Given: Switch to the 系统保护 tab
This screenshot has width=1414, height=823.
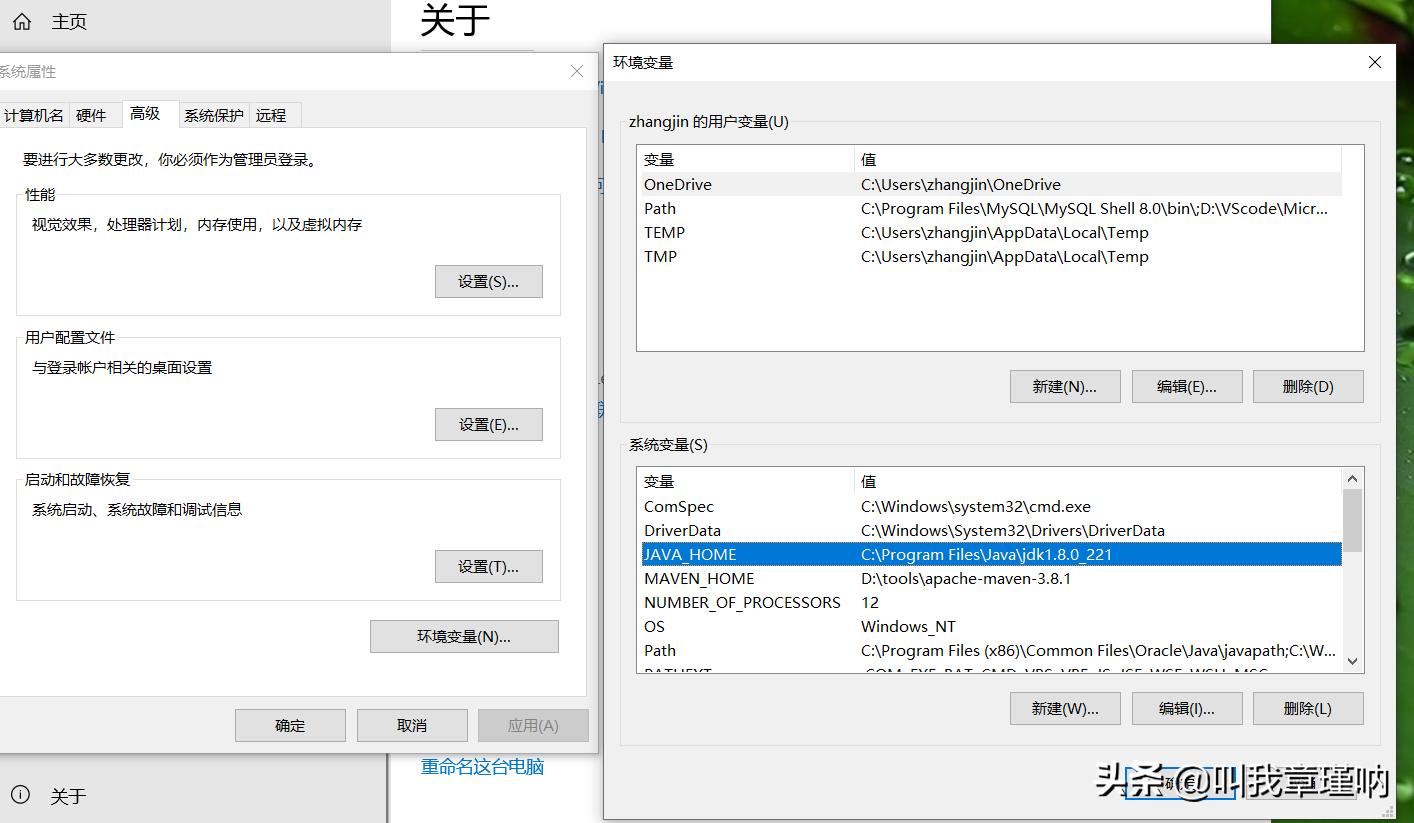Looking at the screenshot, I should [x=213, y=115].
